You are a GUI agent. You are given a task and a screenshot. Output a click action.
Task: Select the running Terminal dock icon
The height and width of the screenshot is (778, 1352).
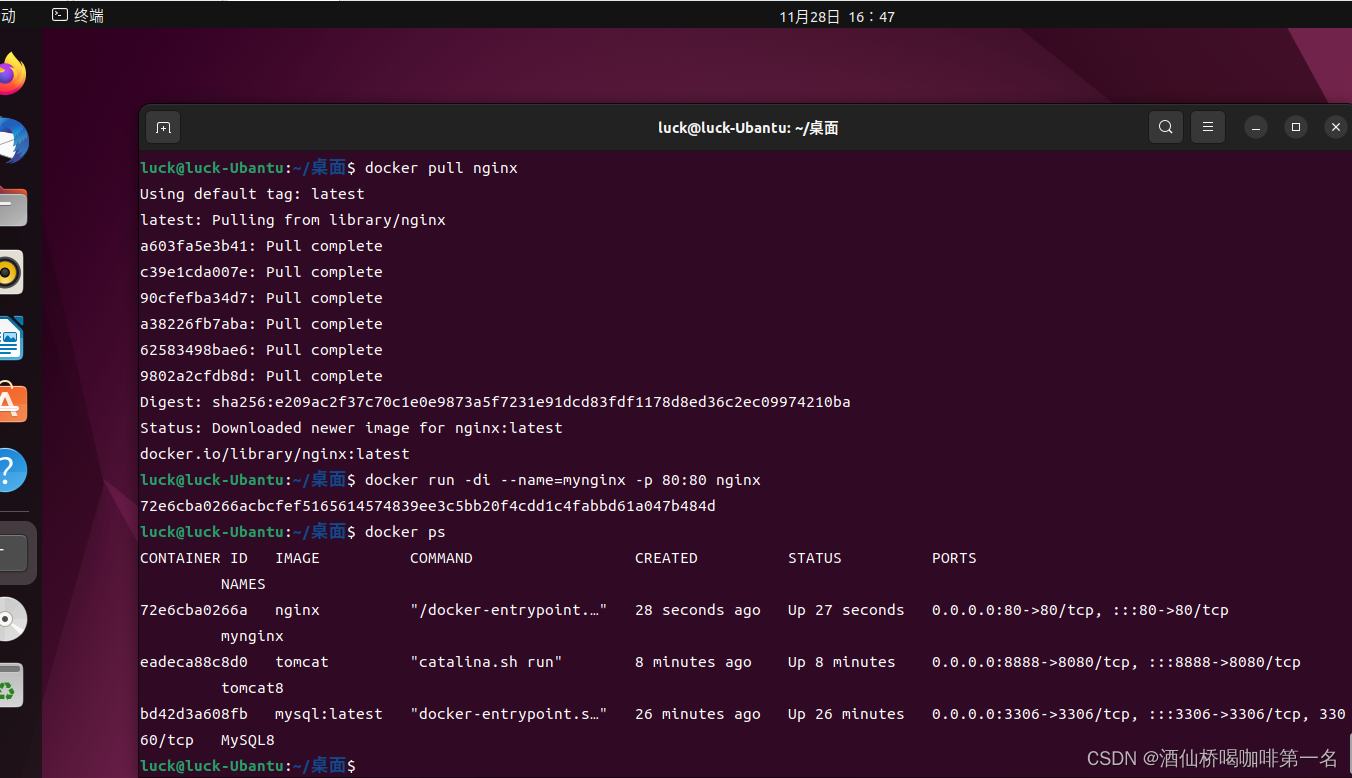(x=12, y=552)
